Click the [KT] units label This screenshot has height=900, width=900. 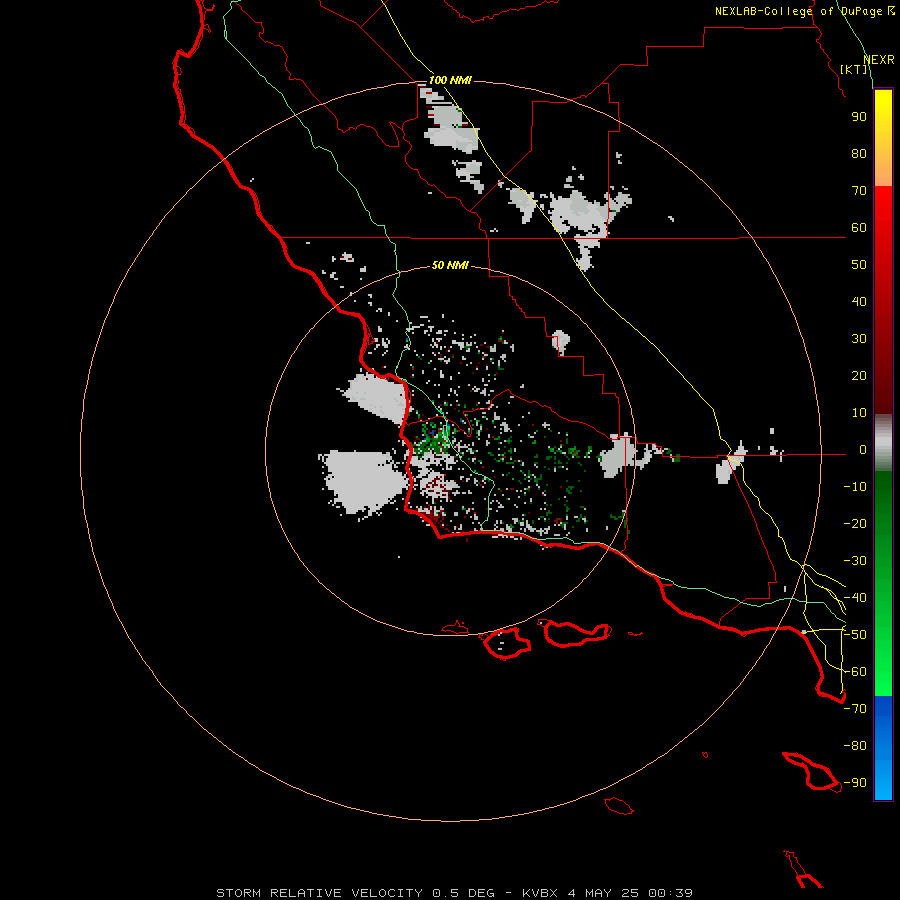pyautogui.click(x=854, y=69)
